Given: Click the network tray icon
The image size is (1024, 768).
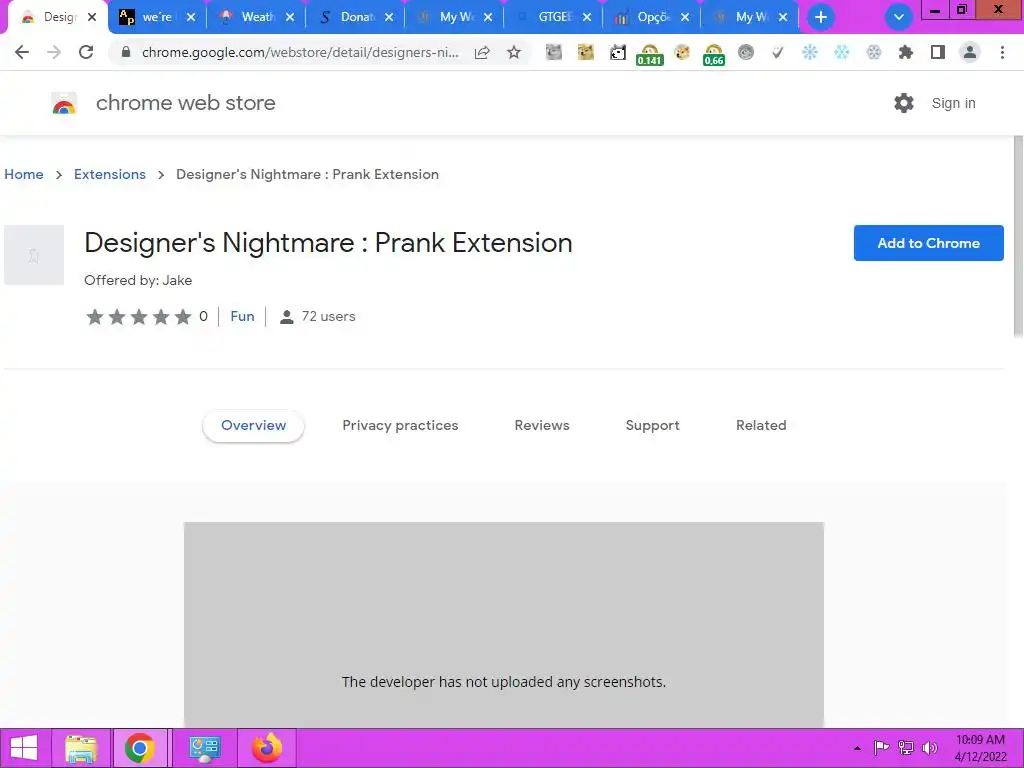Looking at the screenshot, I should pos(906,748).
